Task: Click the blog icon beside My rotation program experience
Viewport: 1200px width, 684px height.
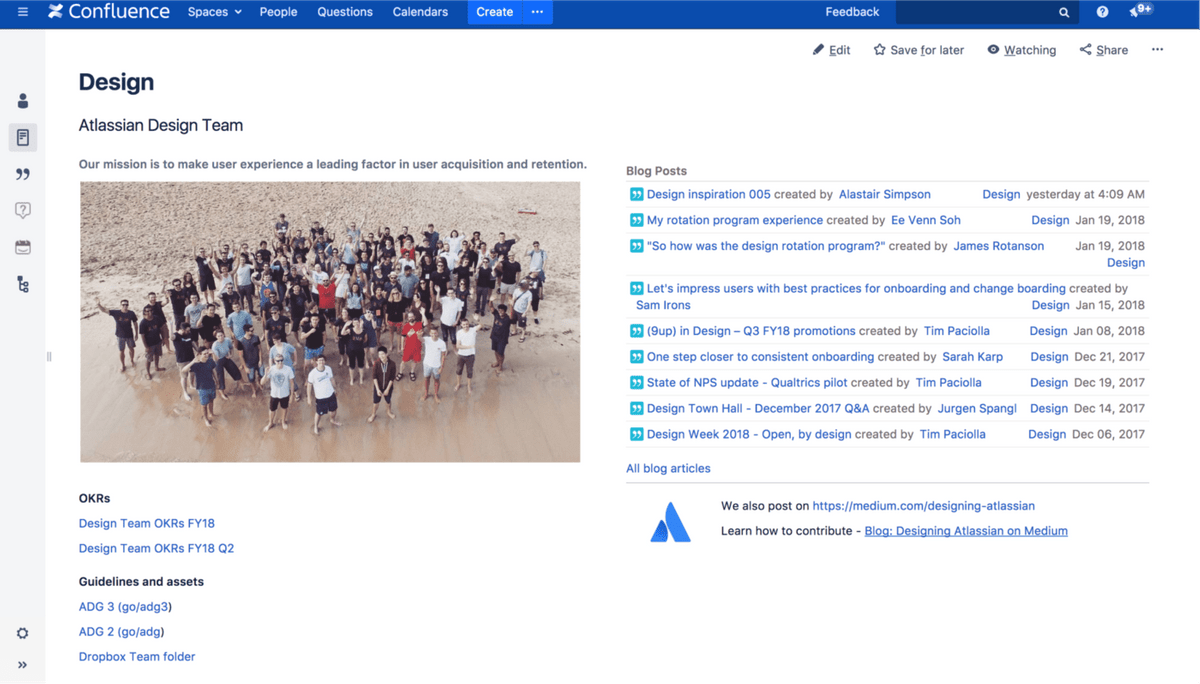Action: pos(637,220)
